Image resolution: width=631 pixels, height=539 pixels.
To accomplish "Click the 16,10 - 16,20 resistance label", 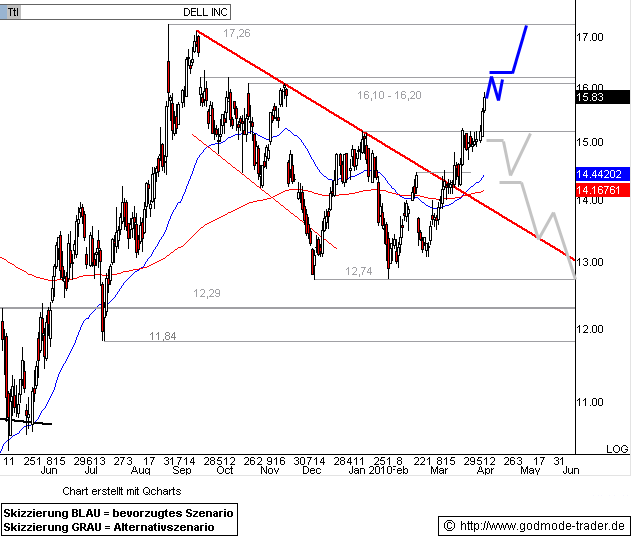I will click(x=389, y=95).
